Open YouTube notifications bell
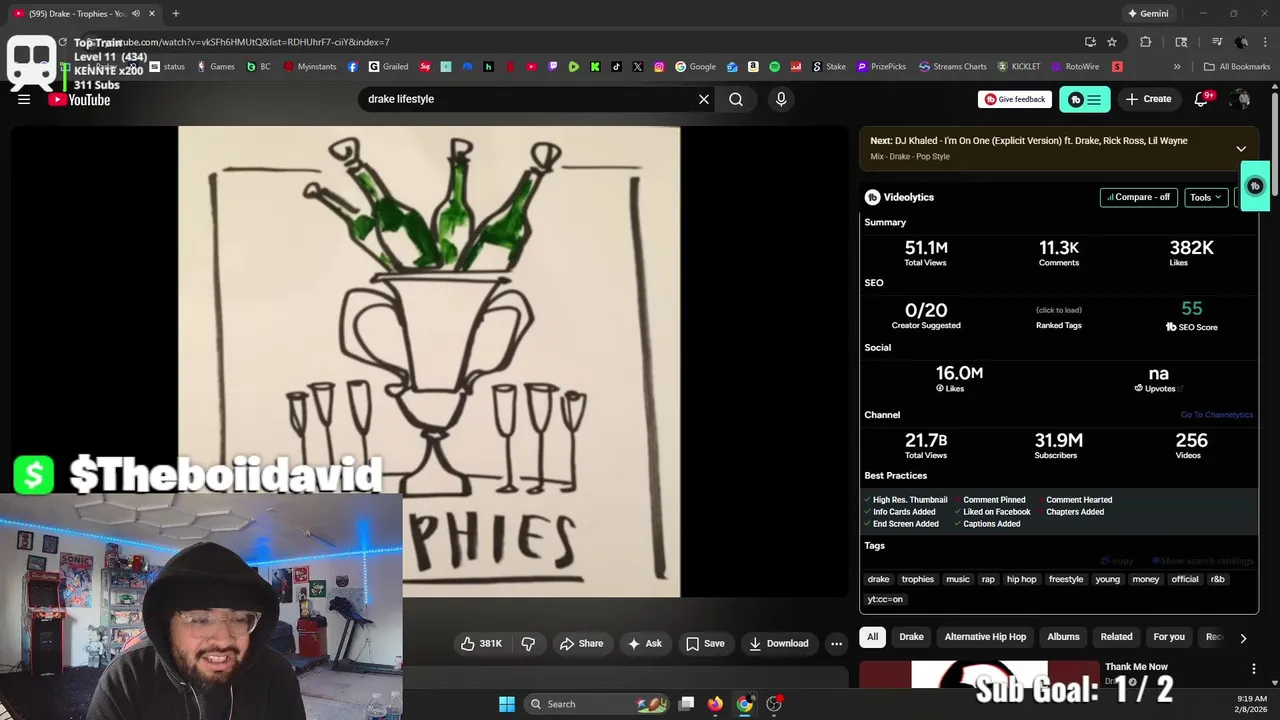The width and height of the screenshot is (1280, 720). click(1203, 99)
